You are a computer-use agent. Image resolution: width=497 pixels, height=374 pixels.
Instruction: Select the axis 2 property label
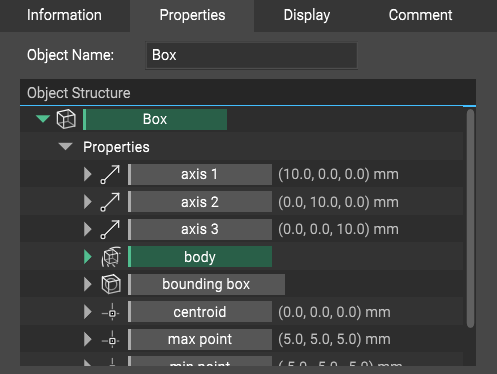coord(200,202)
